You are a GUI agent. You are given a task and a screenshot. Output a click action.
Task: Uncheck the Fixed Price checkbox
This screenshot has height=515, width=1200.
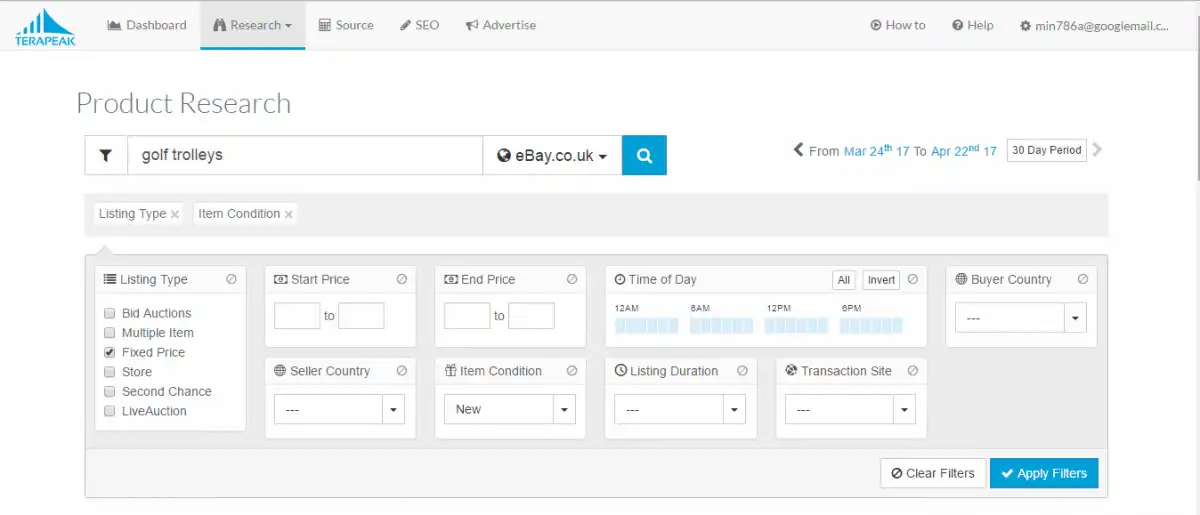pyautogui.click(x=110, y=352)
